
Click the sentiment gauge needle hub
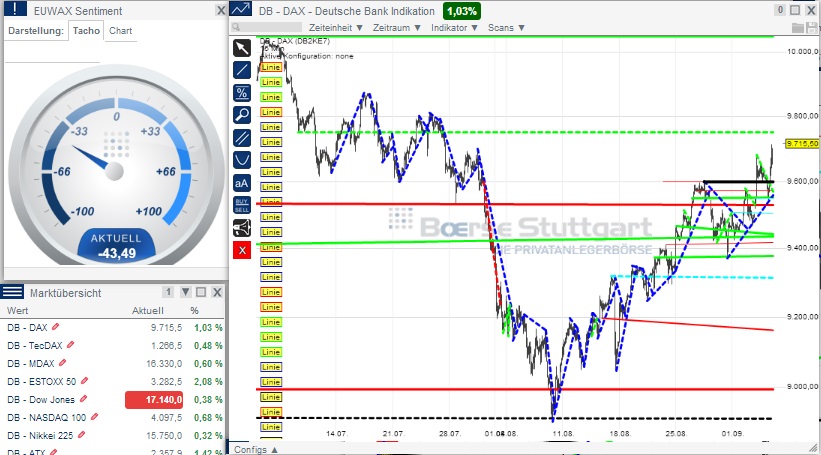(114, 171)
